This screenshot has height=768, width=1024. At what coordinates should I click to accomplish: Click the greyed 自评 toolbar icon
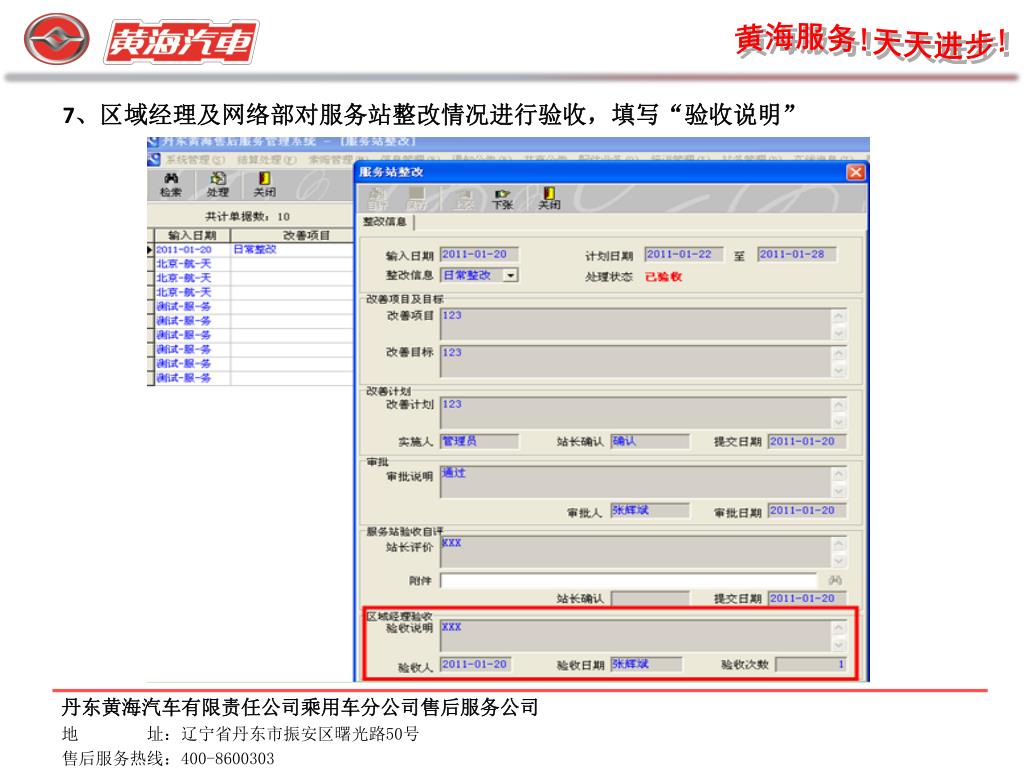(377, 199)
